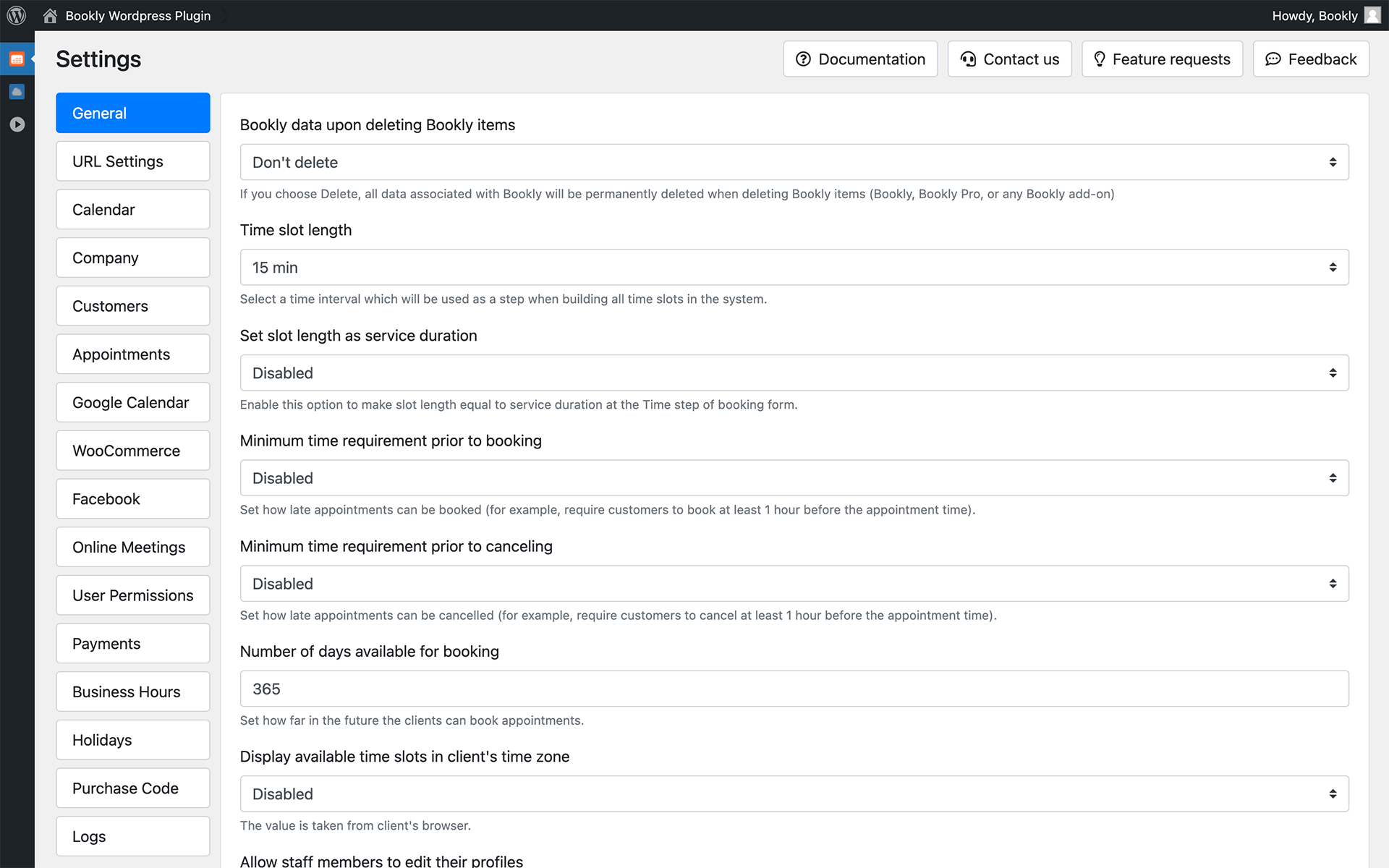Open the Time slot length dropdown

(794, 268)
